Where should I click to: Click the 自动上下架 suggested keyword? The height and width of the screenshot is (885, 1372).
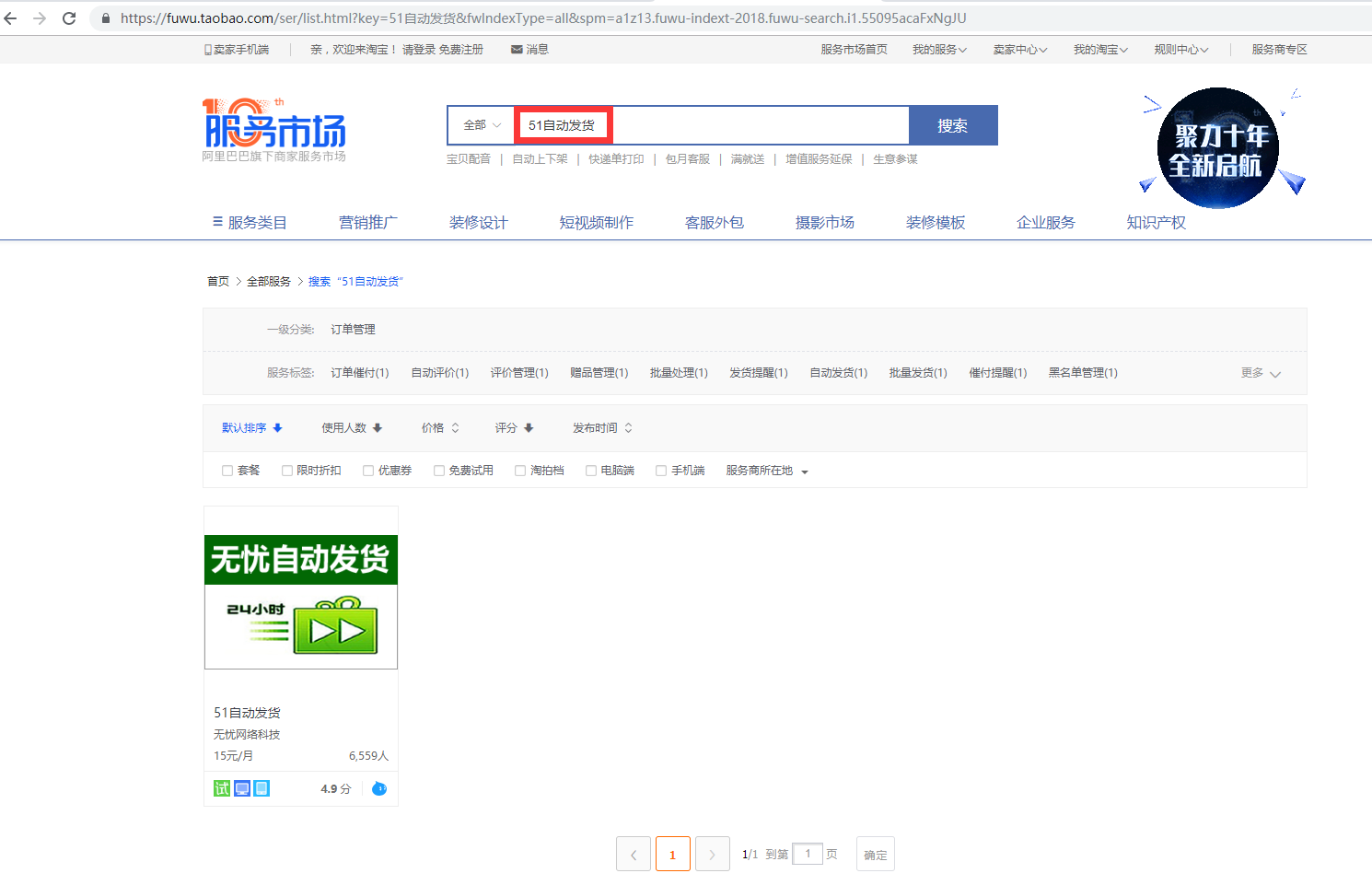click(x=541, y=159)
